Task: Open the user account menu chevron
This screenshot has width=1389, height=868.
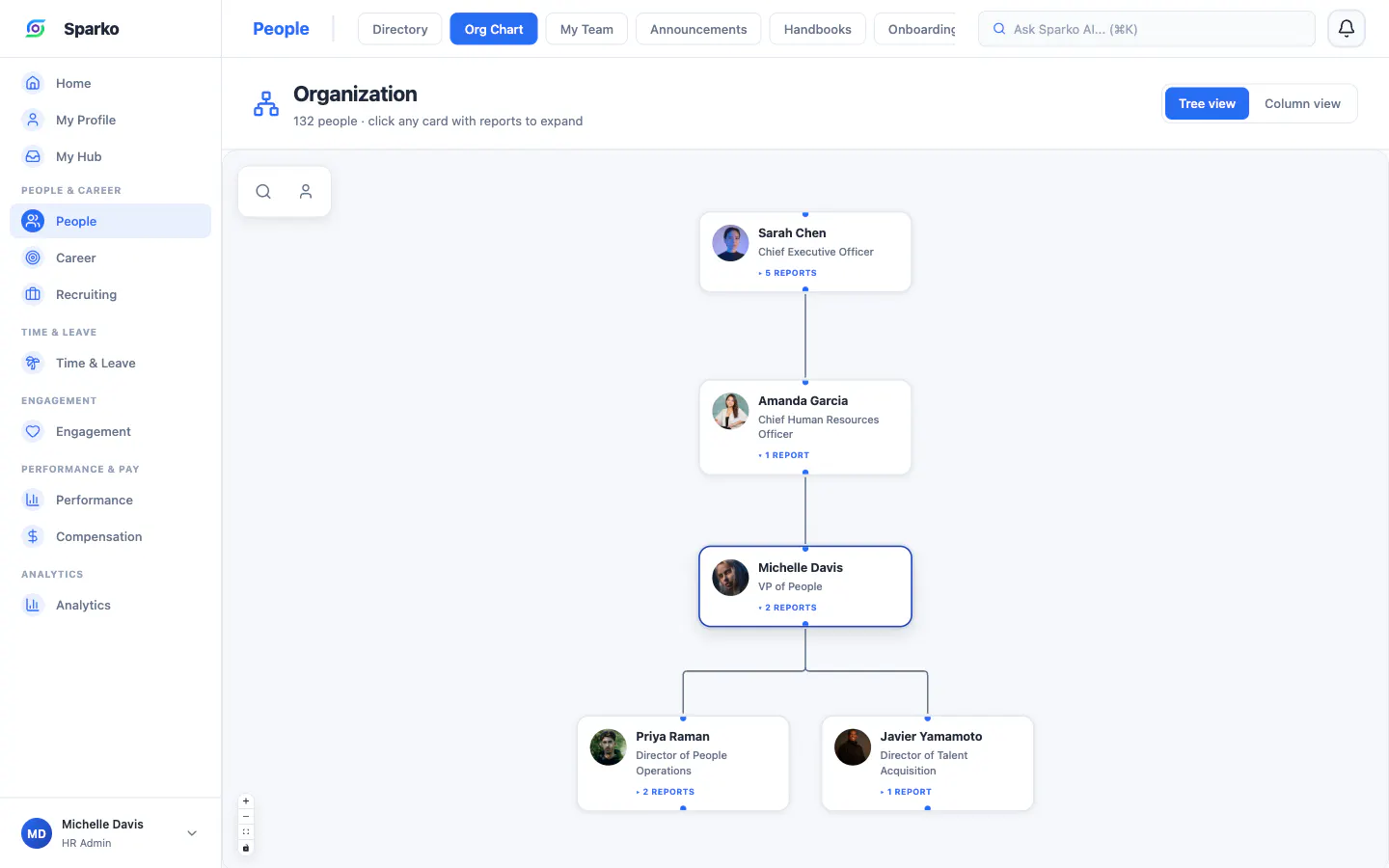Action: point(192,833)
